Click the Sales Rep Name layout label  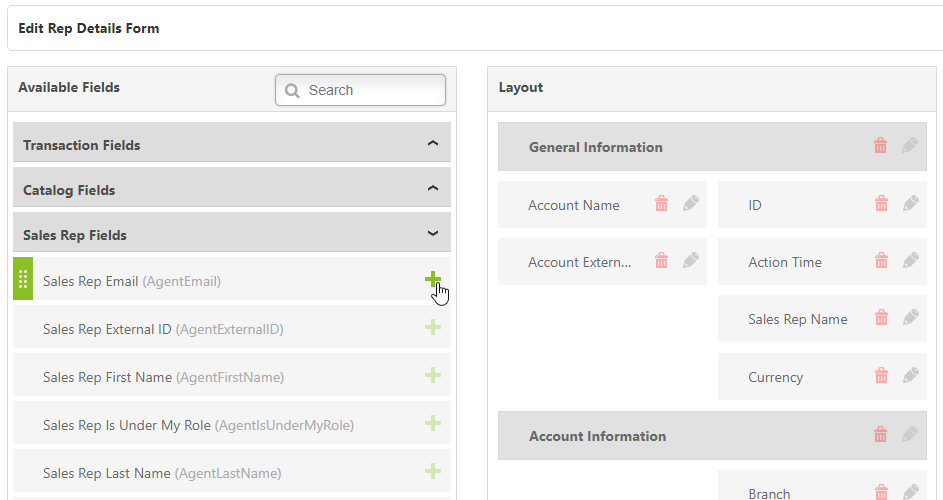coord(797,319)
